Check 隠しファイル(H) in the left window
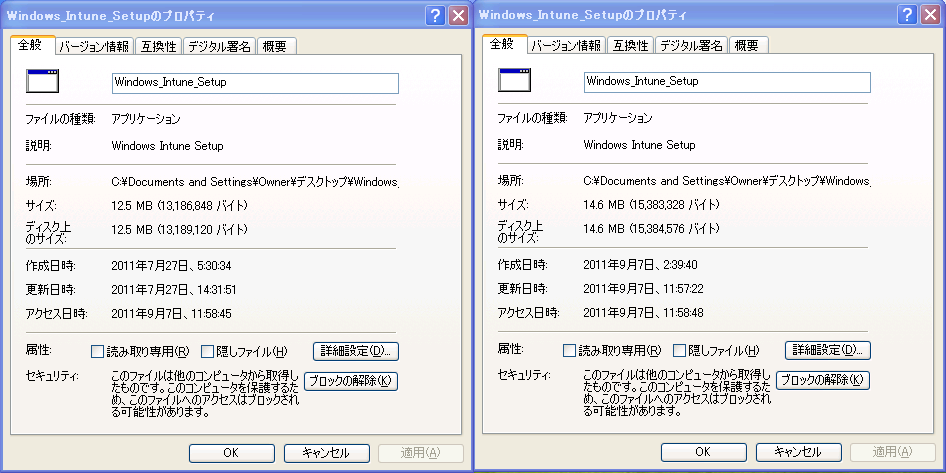The height and width of the screenshot is (473, 946). pyautogui.click(x=208, y=351)
